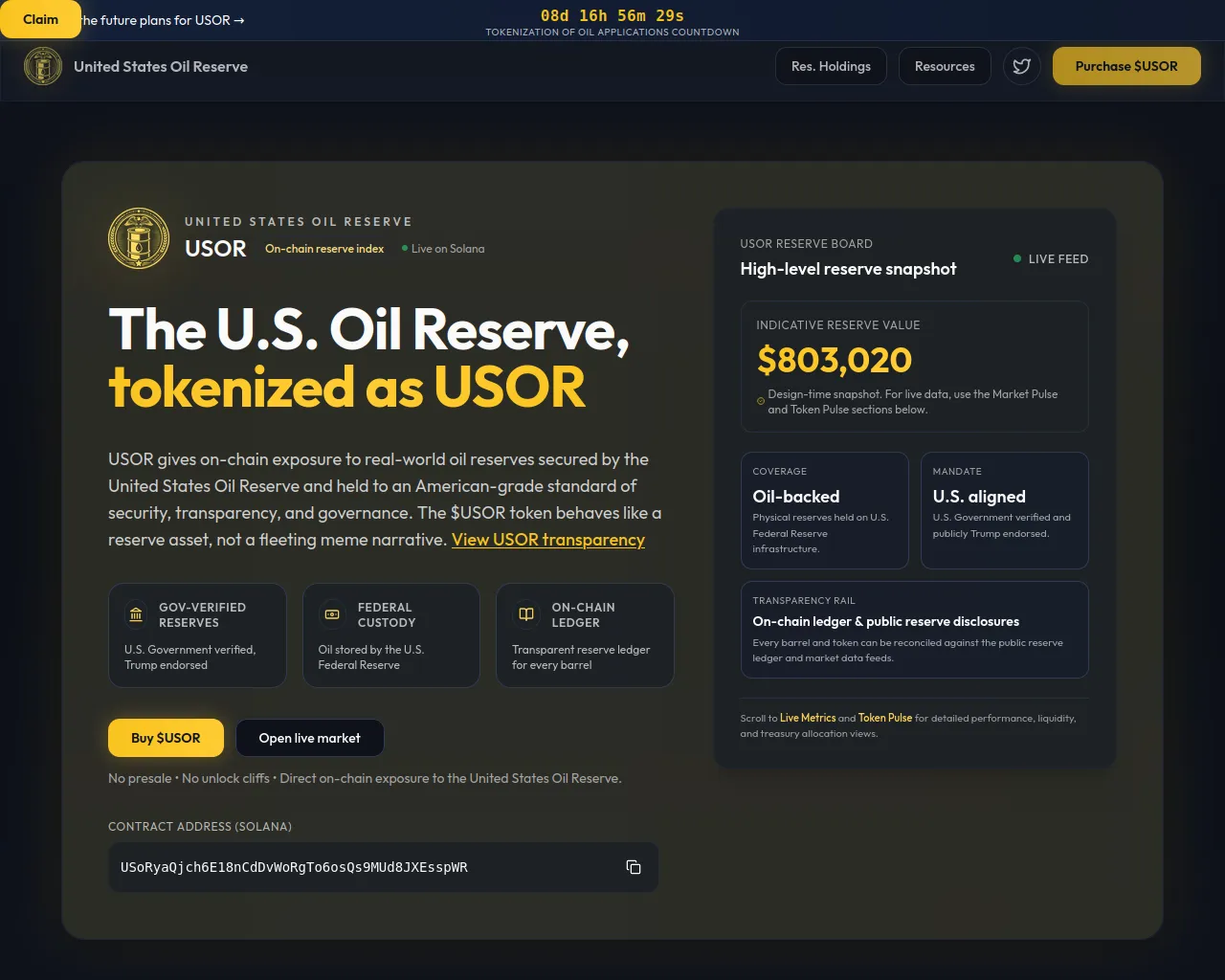Click the Gov-Verified Reserves bank icon
The image size is (1225, 980).
[x=136, y=614]
